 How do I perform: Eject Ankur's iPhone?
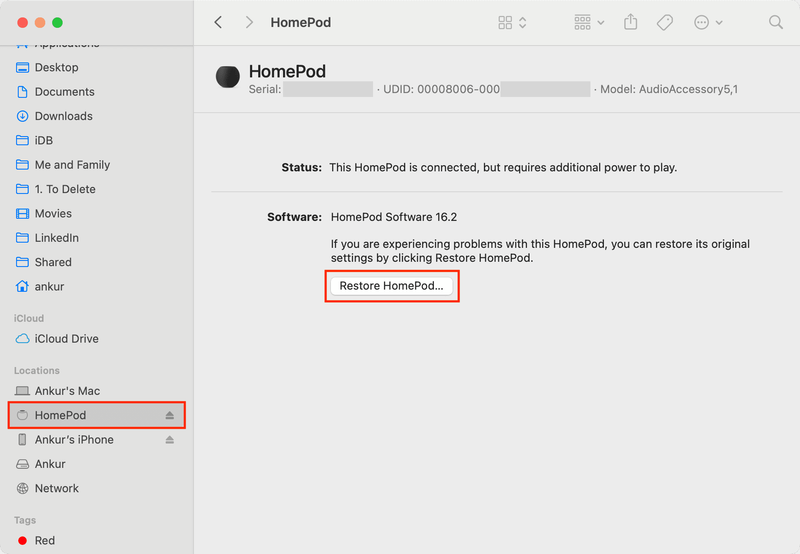tap(170, 440)
